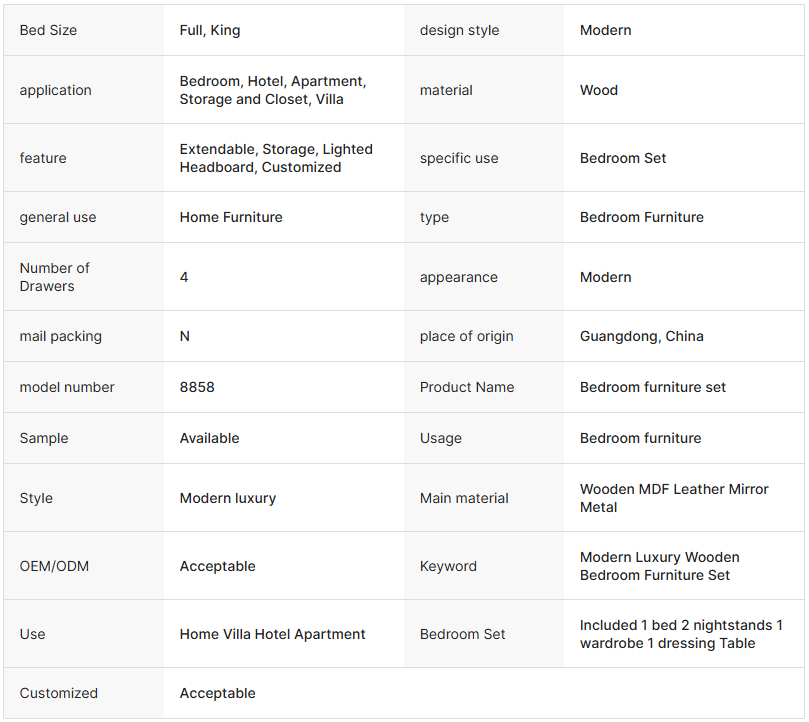Select the 'Full, King' bed size value
Image resolution: width=809 pixels, height=722 pixels.
coord(210,30)
